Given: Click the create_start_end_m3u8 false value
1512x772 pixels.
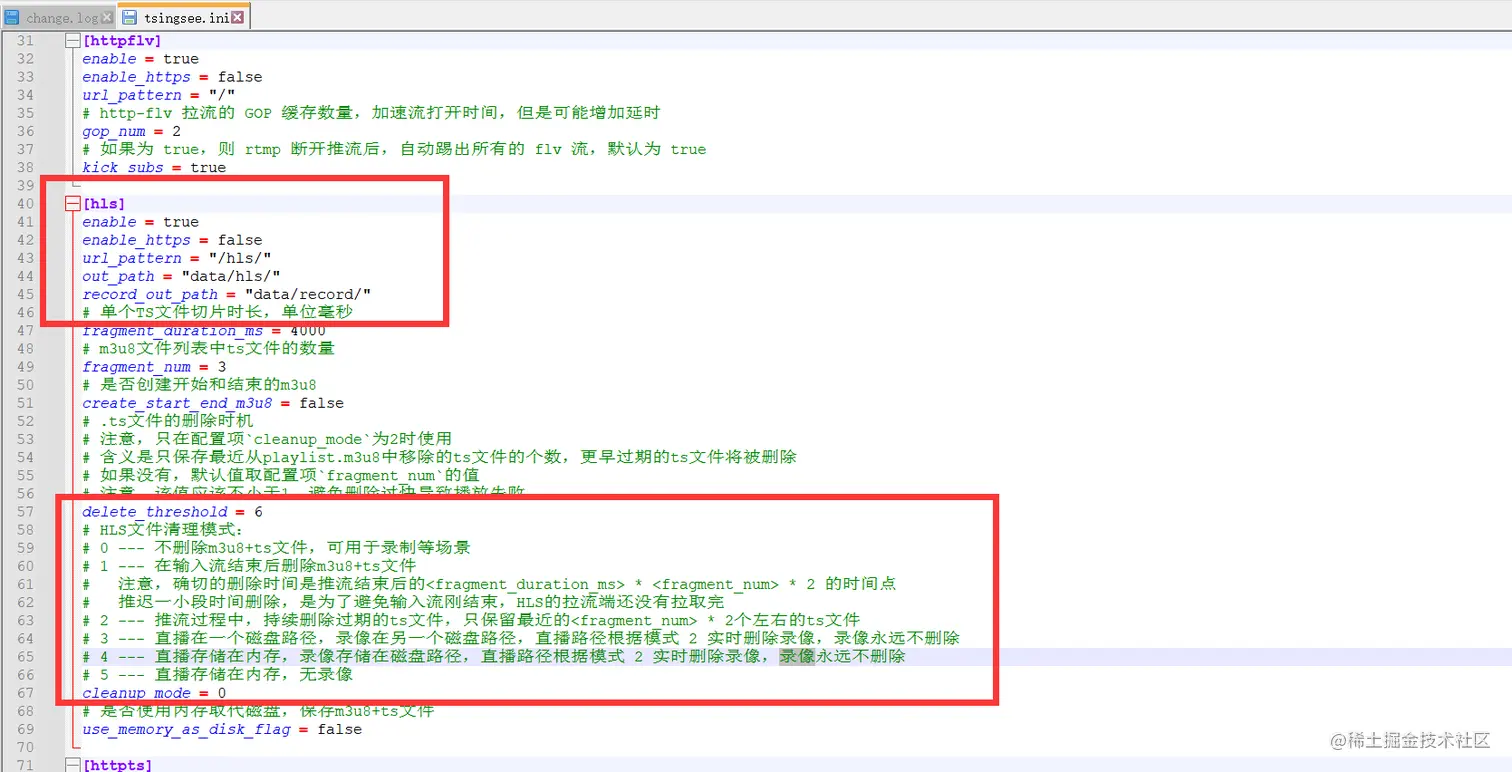Looking at the screenshot, I should click(x=322, y=403).
